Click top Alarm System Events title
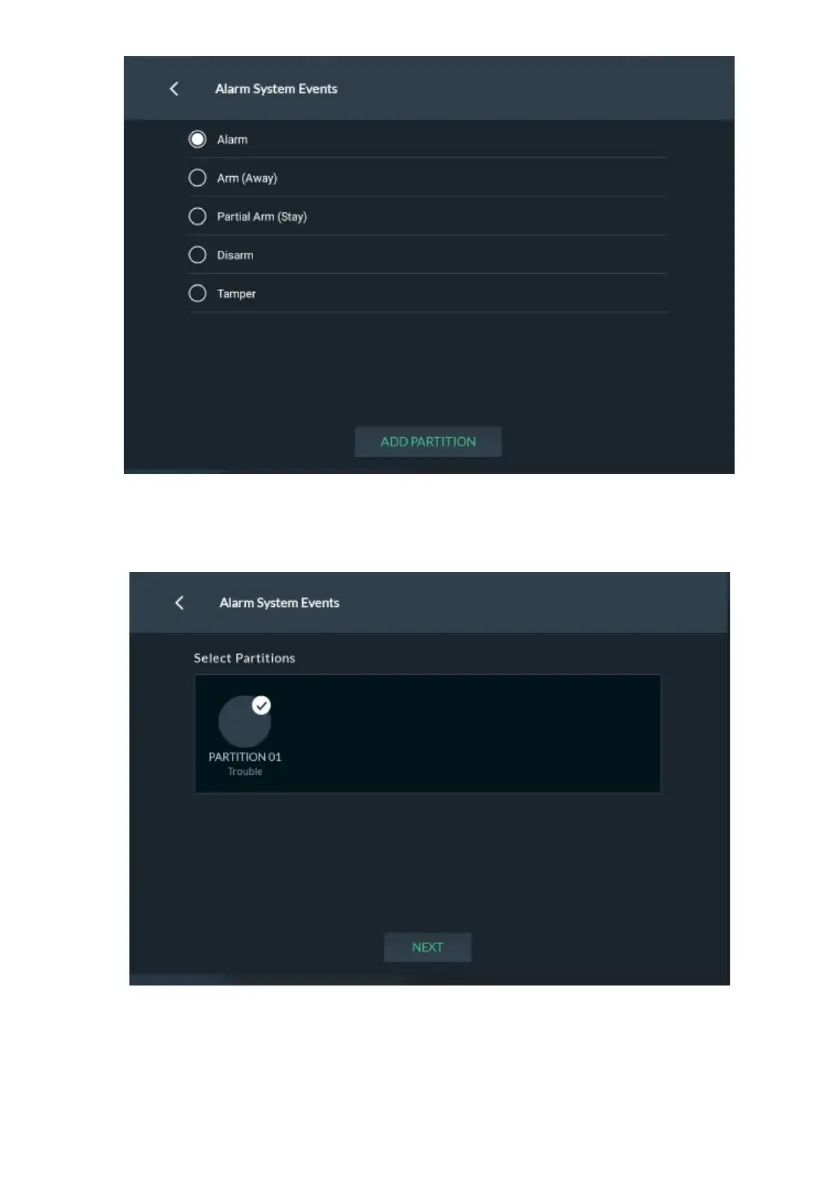 coord(276,89)
